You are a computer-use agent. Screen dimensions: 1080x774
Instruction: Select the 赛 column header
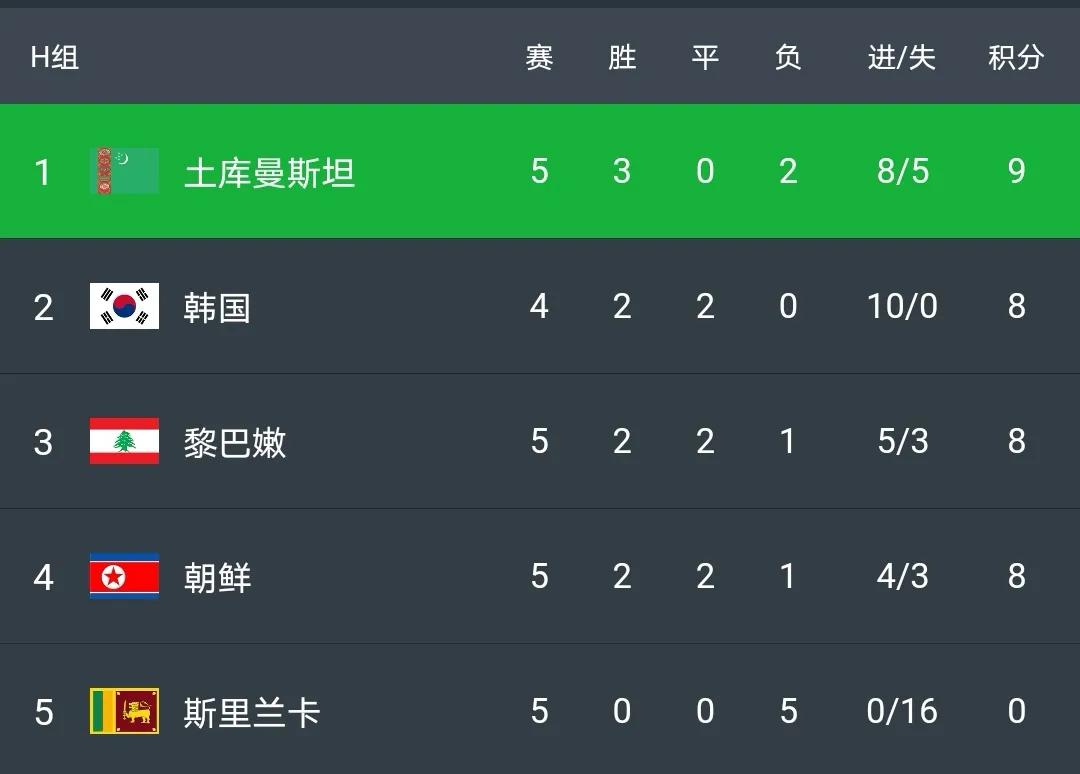539,57
